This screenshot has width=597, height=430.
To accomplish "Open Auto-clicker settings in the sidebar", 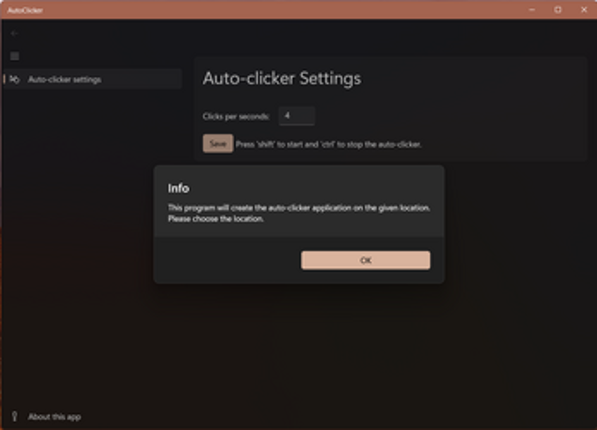I will pyautogui.click(x=93, y=79).
